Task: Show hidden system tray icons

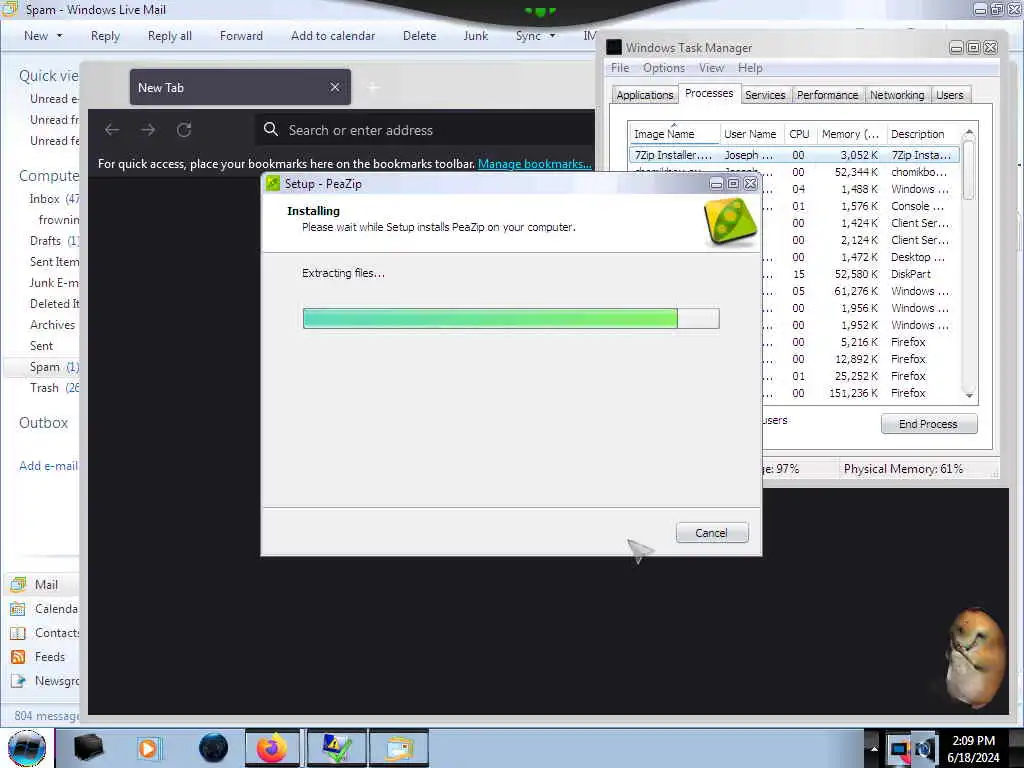Action: point(874,748)
